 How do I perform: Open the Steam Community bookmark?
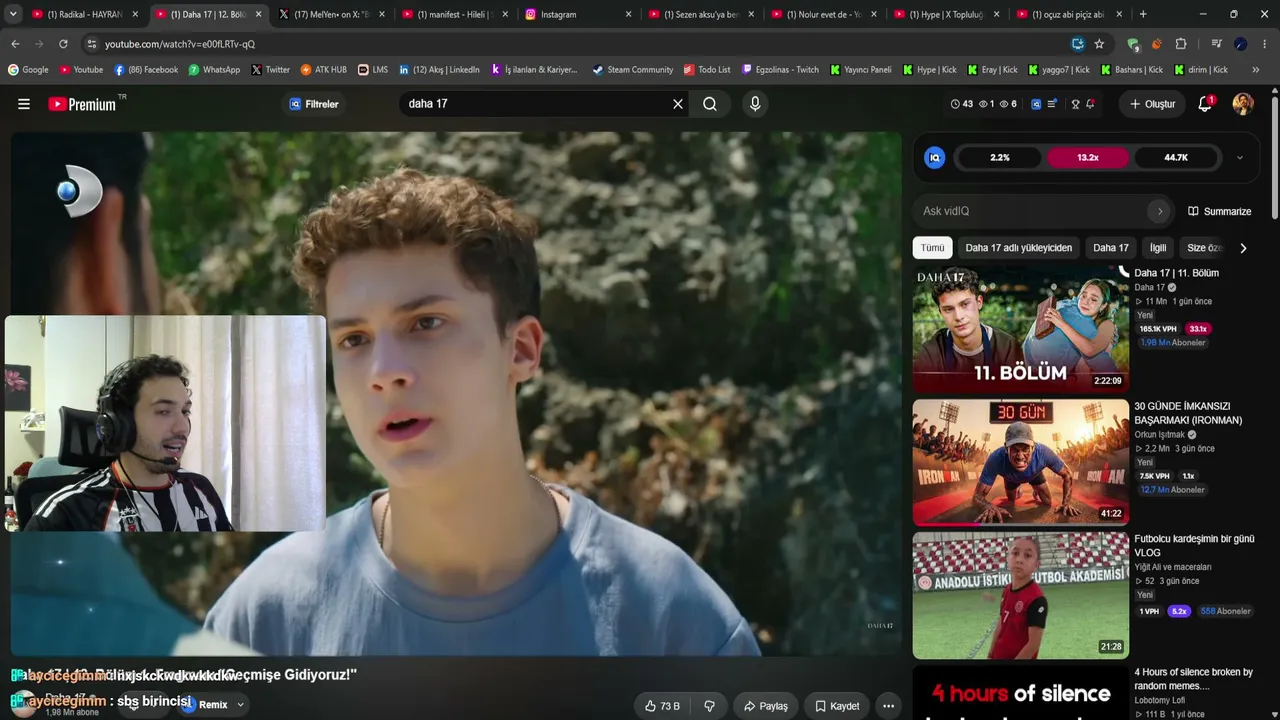633,70
